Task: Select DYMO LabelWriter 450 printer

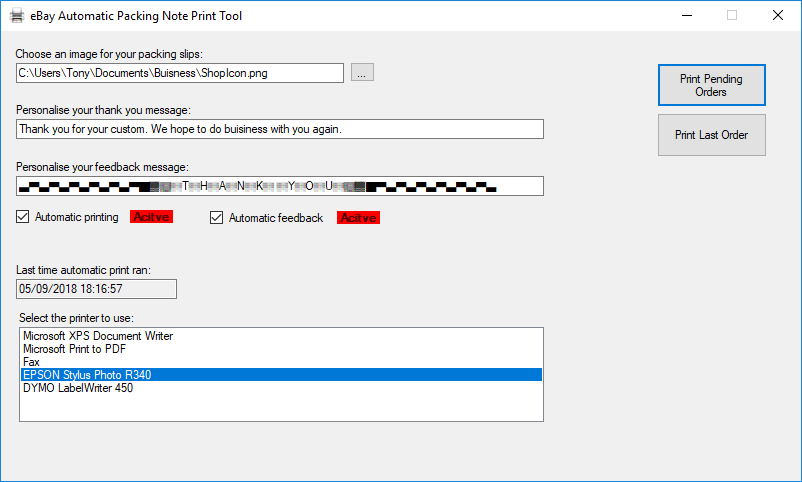Action: [x=281, y=388]
